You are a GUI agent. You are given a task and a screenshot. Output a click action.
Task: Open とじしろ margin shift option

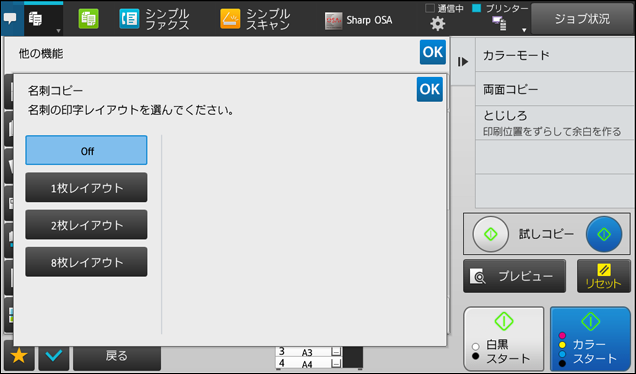[x=555, y=123]
